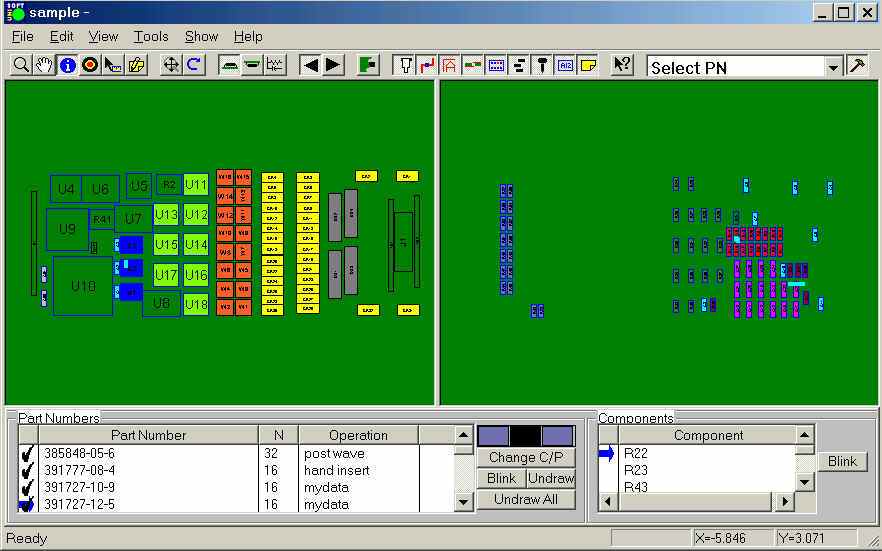Click the Blink button beside Components list
The height and width of the screenshot is (551, 882).
click(842, 462)
